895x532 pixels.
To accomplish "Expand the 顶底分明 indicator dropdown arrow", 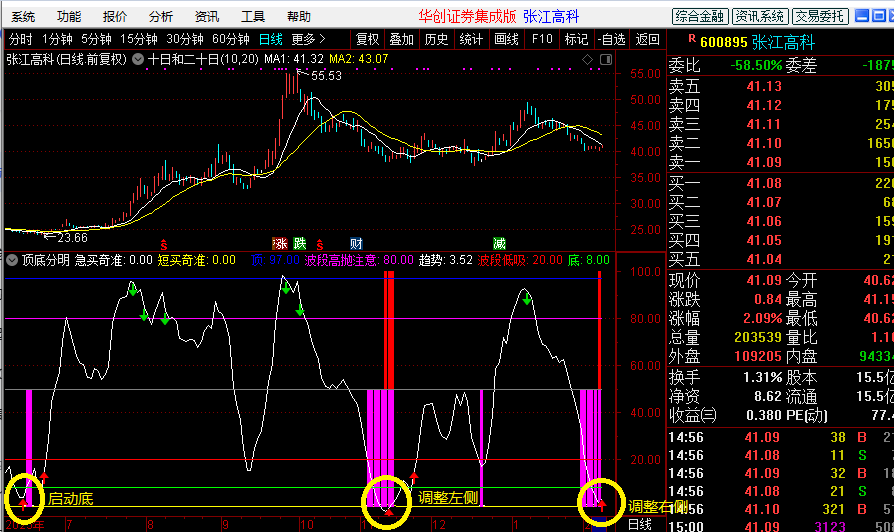I will [12, 260].
